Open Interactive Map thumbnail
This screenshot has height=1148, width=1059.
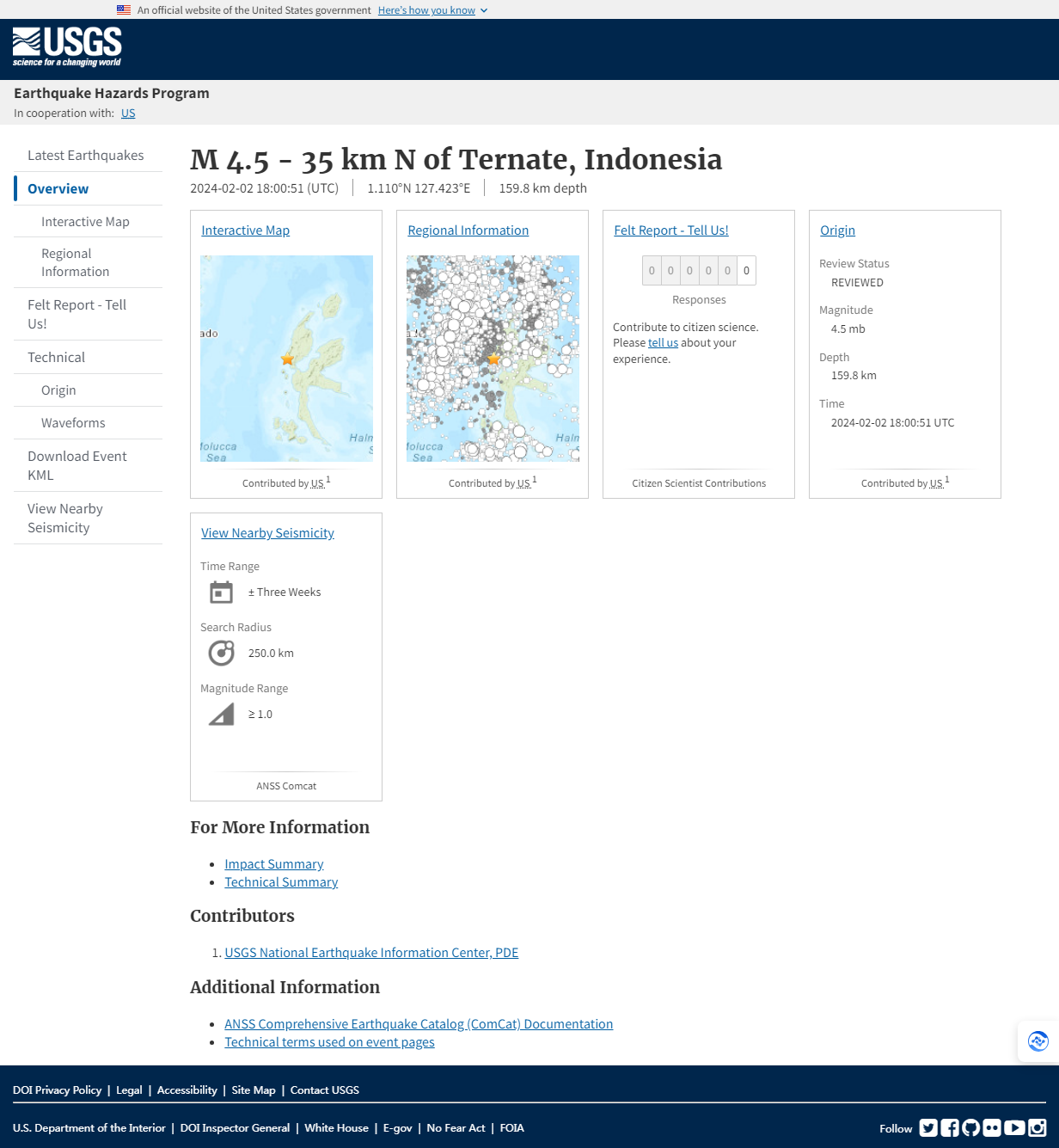[x=286, y=359]
